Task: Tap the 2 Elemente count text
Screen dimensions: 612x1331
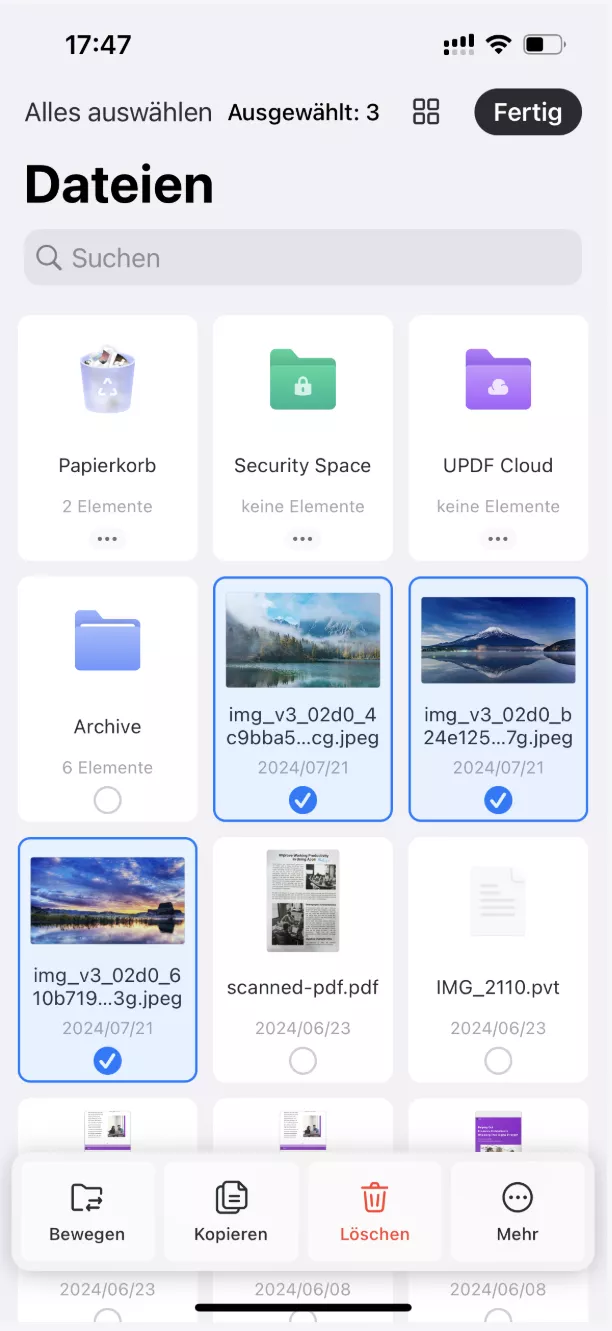Action: (x=107, y=506)
